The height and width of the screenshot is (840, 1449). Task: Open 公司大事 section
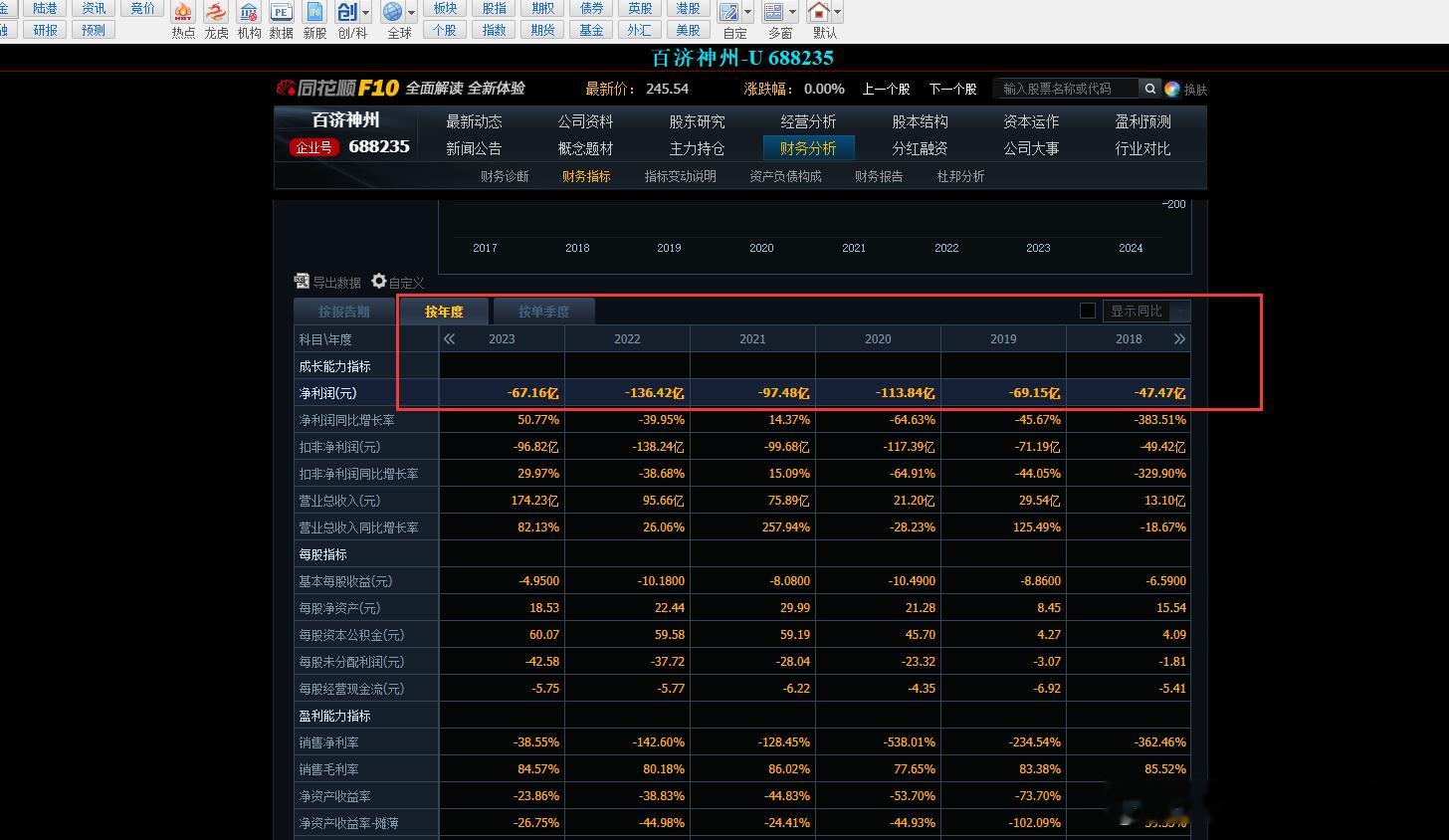point(1031,148)
